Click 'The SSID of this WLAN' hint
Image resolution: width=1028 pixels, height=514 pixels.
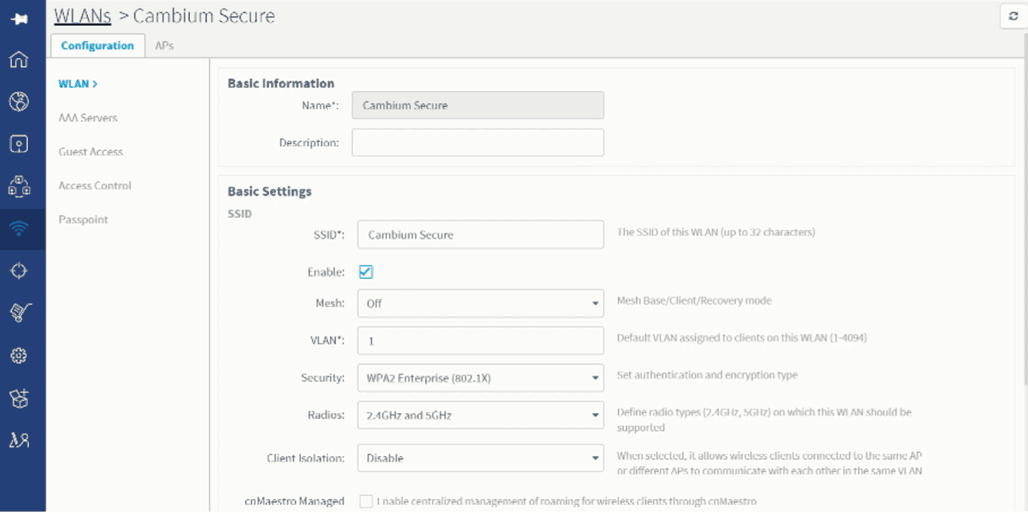pos(716,232)
